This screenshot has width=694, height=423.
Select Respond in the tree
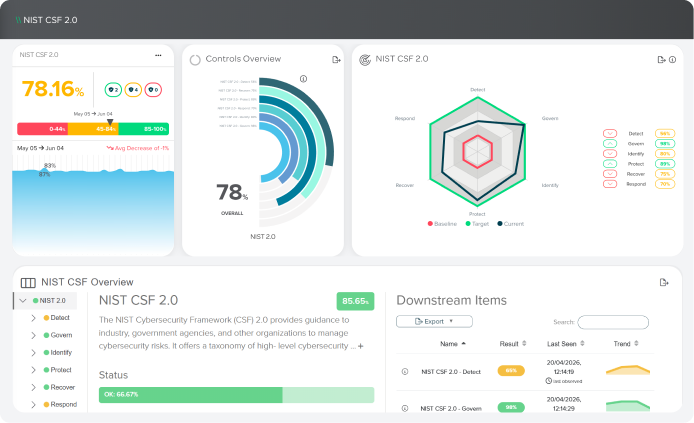(x=63, y=404)
